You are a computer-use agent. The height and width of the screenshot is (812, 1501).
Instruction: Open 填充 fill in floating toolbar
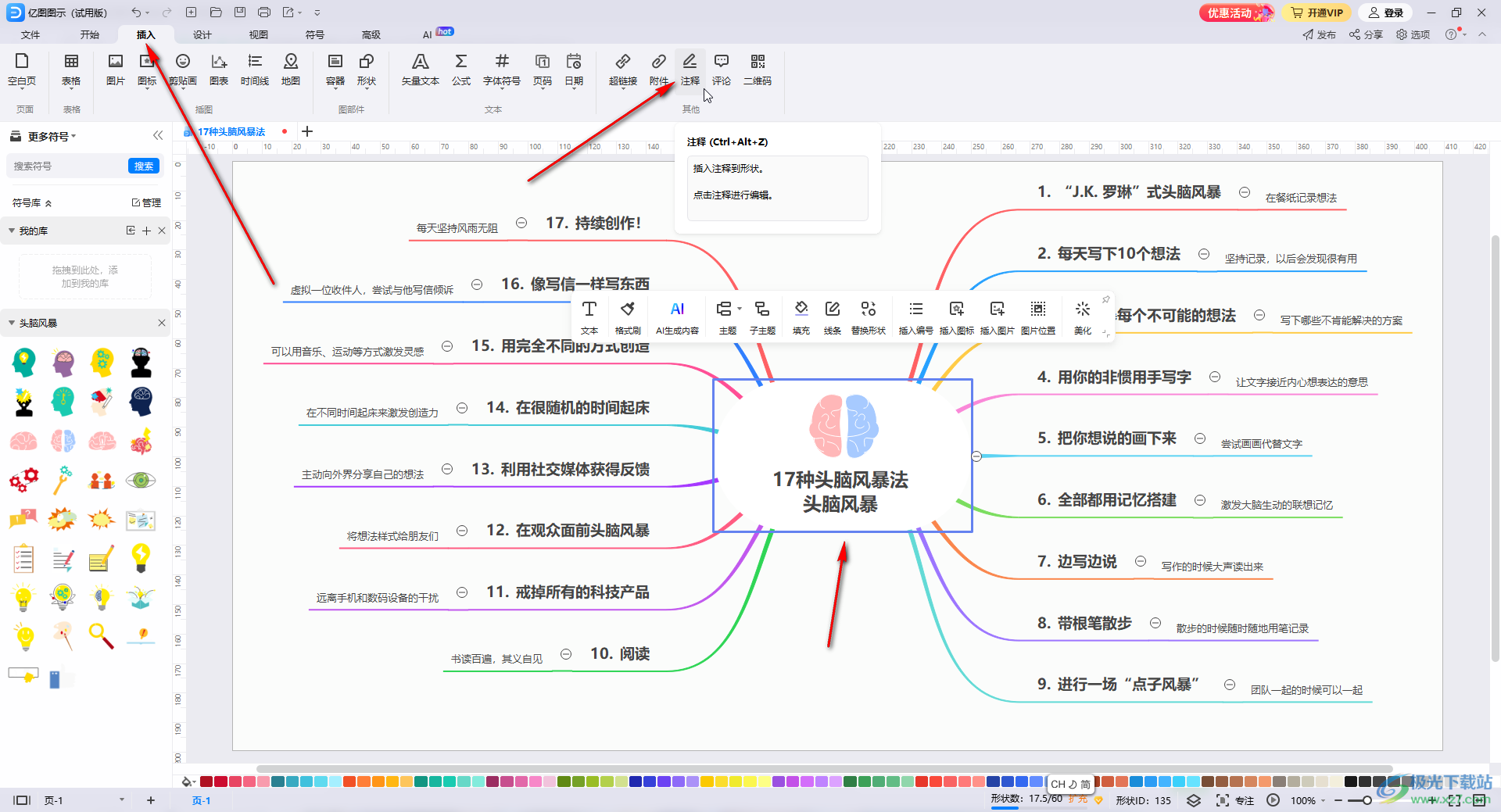(x=801, y=317)
